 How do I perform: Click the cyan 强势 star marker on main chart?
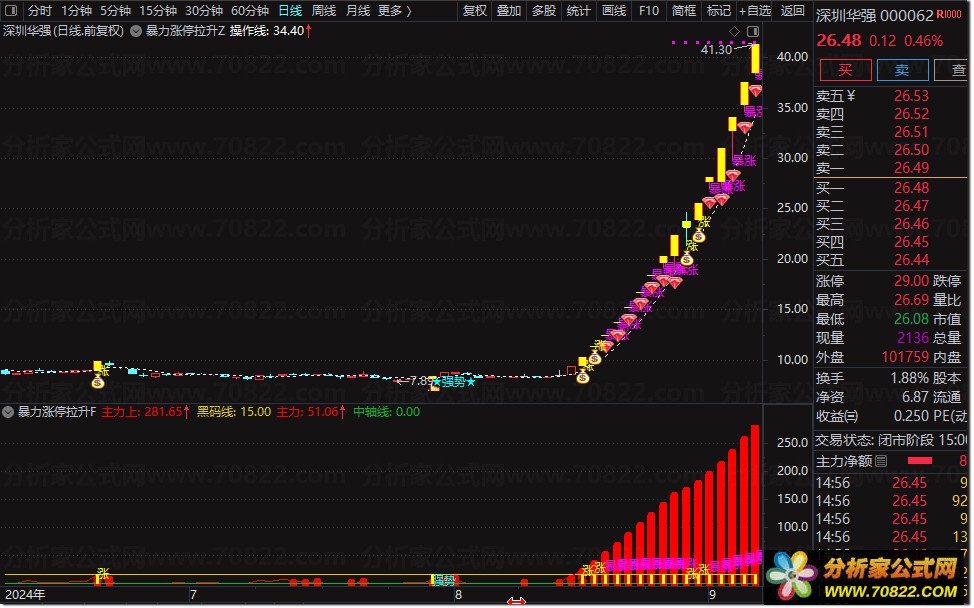pos(455,382)
